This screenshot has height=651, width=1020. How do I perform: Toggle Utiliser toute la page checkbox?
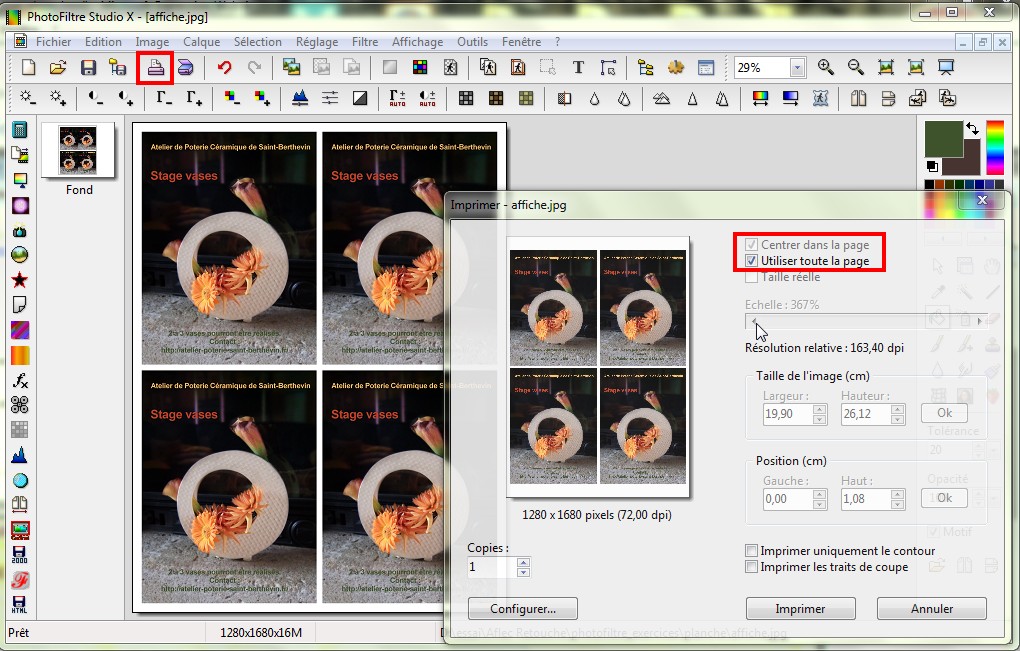(x=751, y=261)
